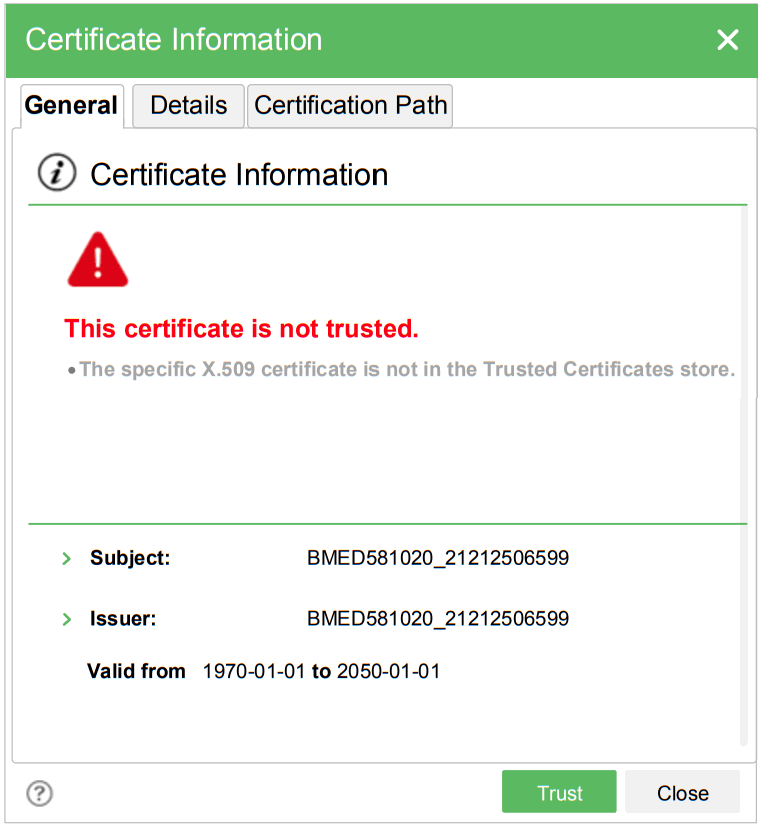This screenshot has height=825, width=760.
Task: Select the General tab
Action: coord(71,105)
